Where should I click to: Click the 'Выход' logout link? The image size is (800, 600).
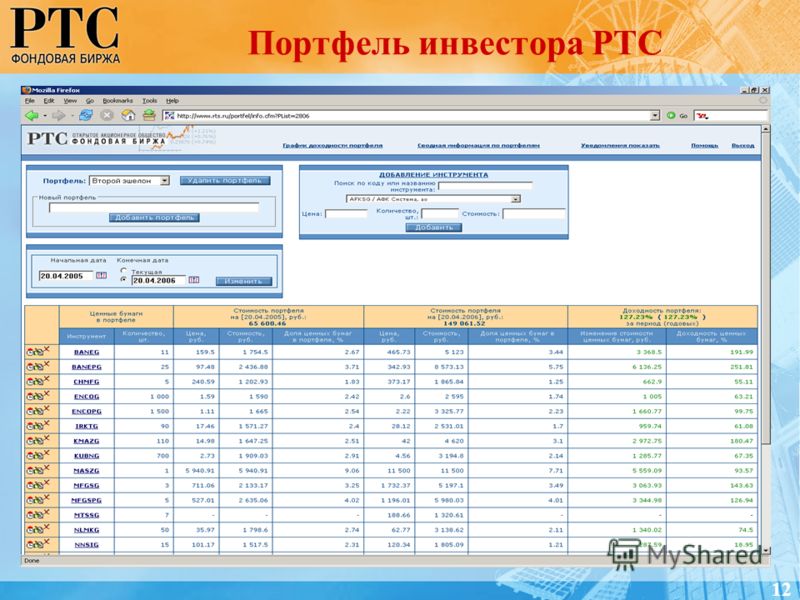click(x=743, y=145)
